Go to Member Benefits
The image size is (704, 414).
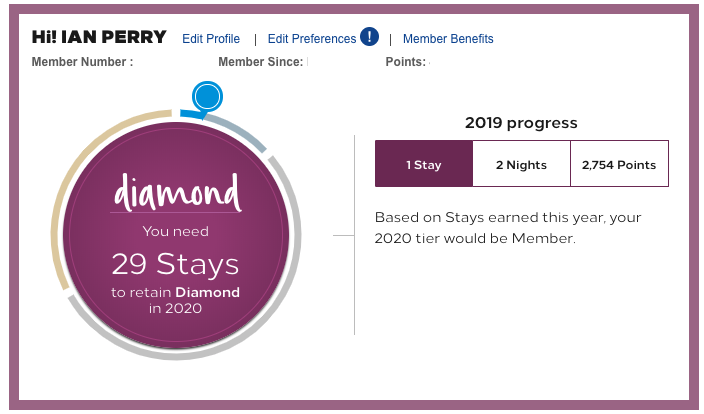tap(448, 39)
